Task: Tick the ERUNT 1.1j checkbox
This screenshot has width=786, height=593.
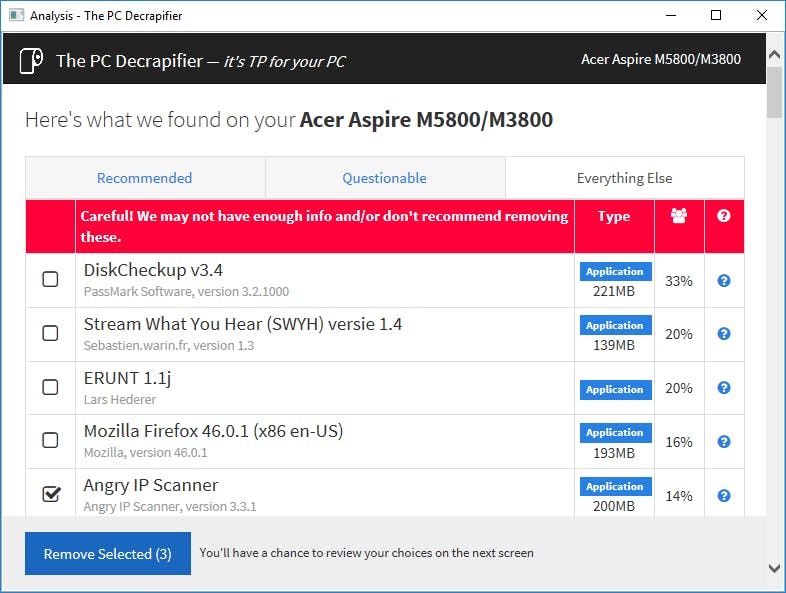Action: tap(50, 388)
